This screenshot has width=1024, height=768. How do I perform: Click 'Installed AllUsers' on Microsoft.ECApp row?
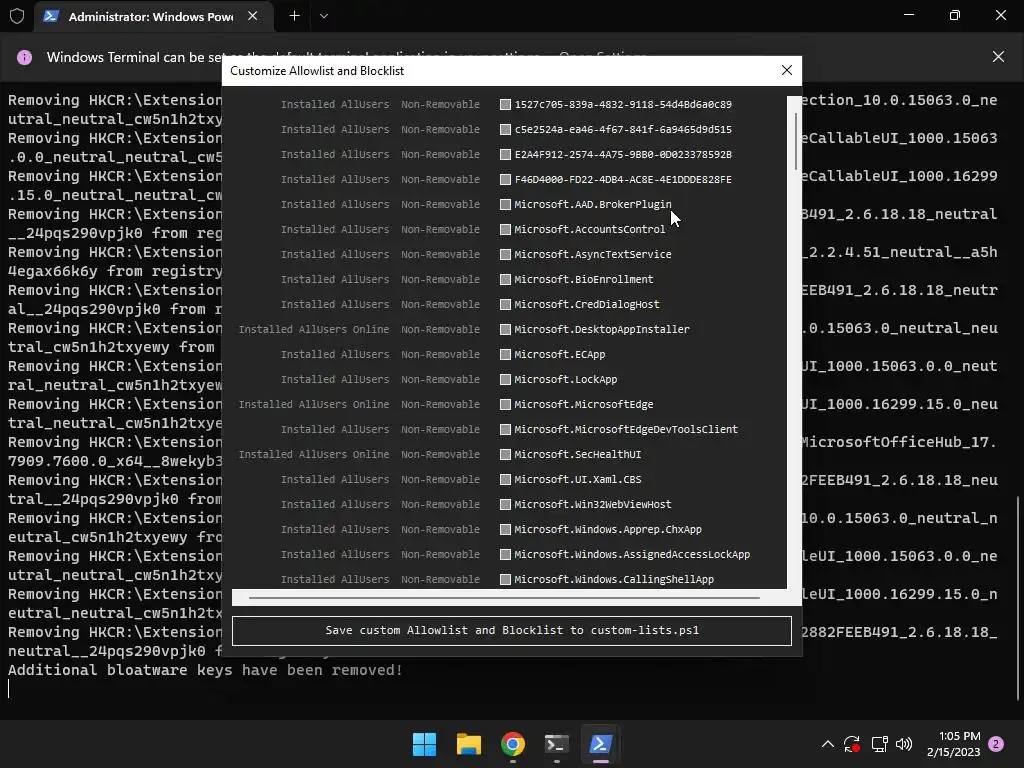point(335,355)
